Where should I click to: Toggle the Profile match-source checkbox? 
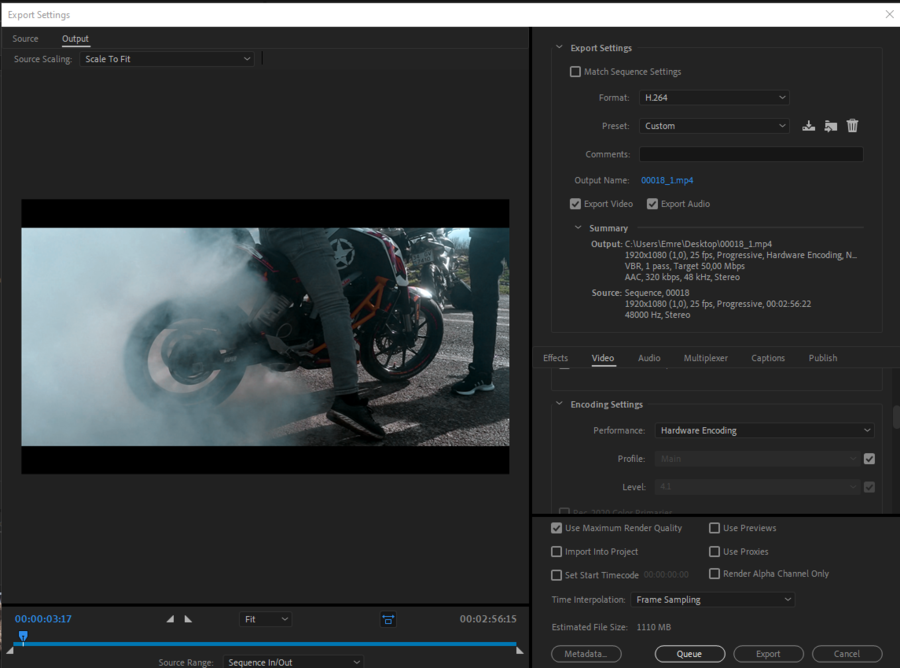point(869,459)
